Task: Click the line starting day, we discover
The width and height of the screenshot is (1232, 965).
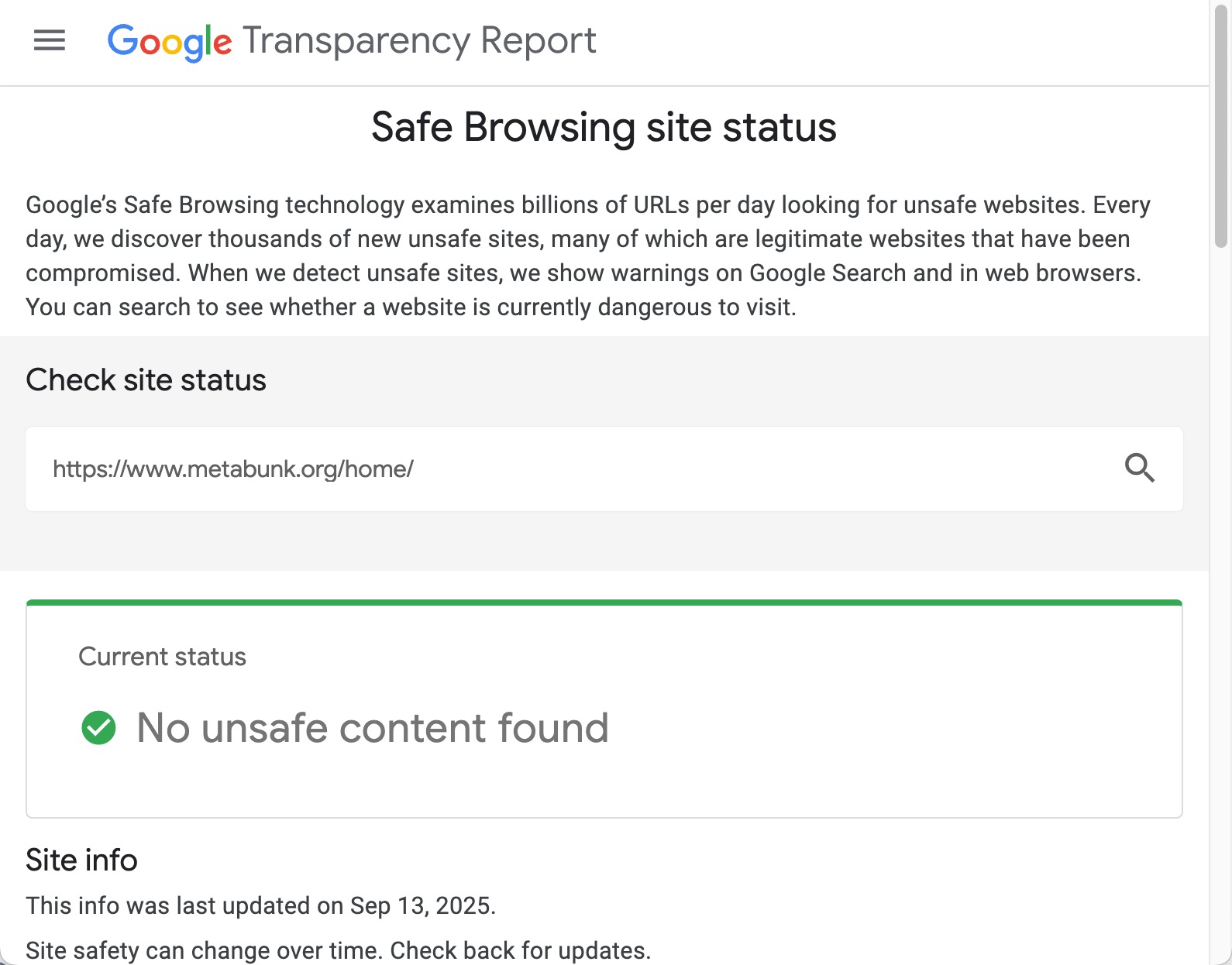Action: point(577,239)
